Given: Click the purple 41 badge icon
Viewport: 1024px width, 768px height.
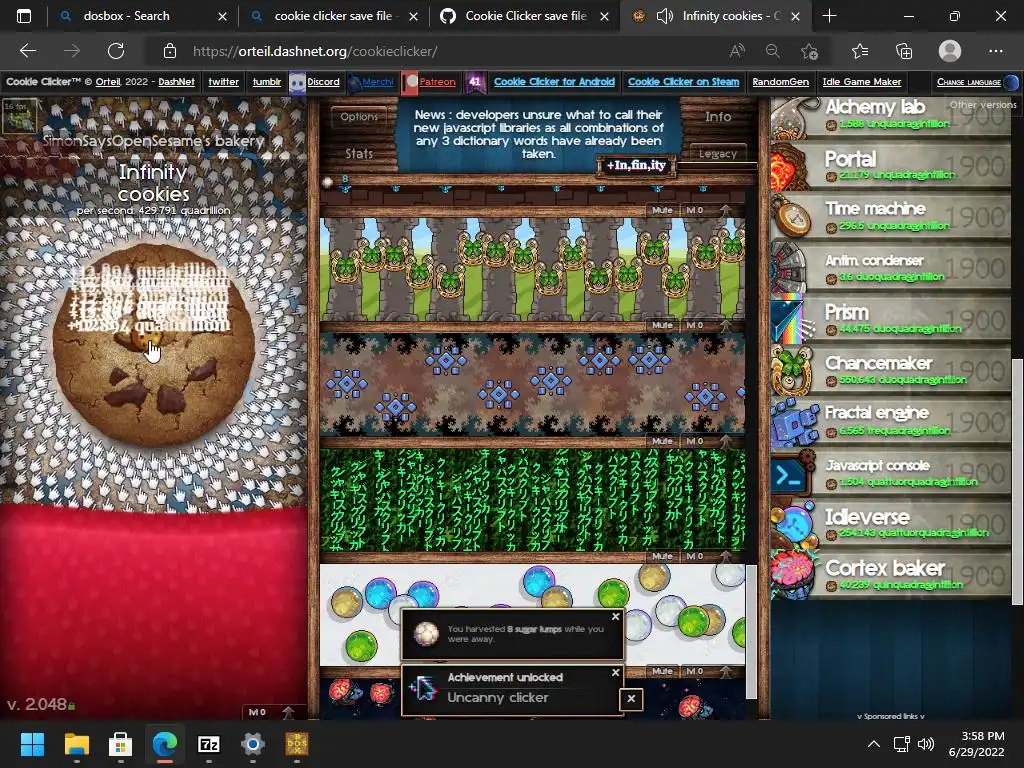Looking at the screenshot, I should pyautogui.click(x=475, y=82).
